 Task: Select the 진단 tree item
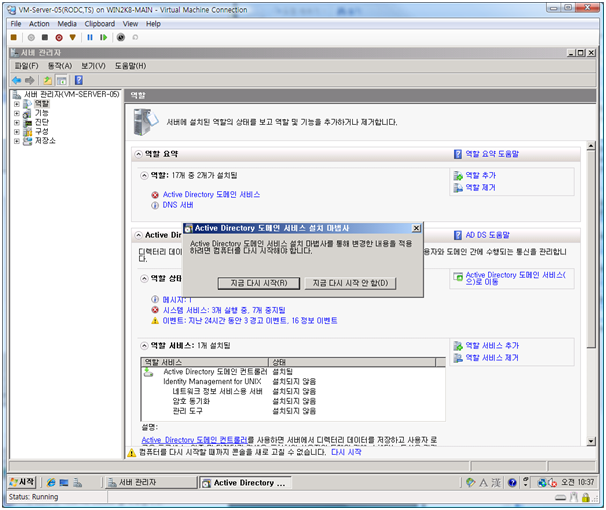coord(42,122)
